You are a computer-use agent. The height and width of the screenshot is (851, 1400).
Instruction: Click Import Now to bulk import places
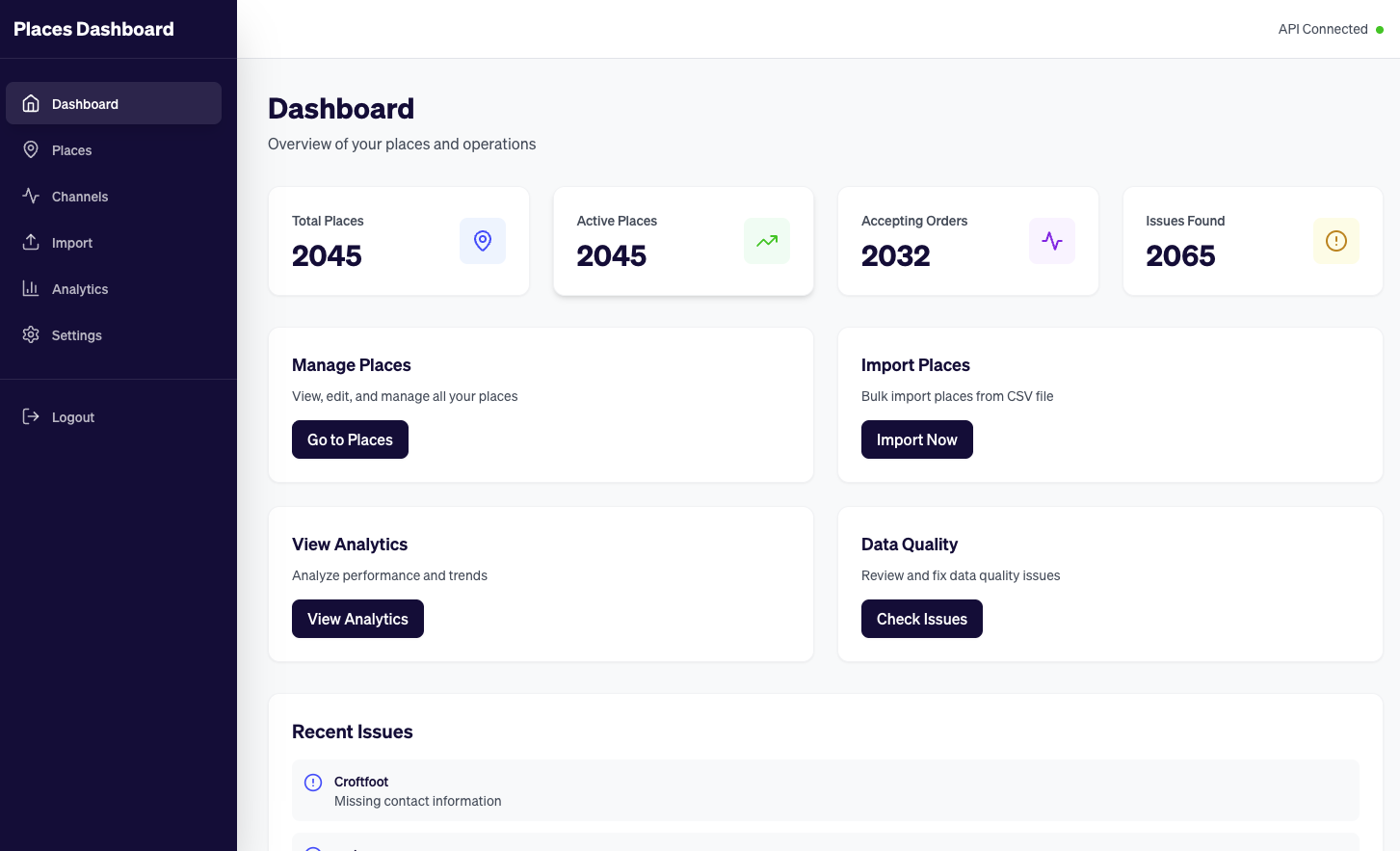[916, 439]
